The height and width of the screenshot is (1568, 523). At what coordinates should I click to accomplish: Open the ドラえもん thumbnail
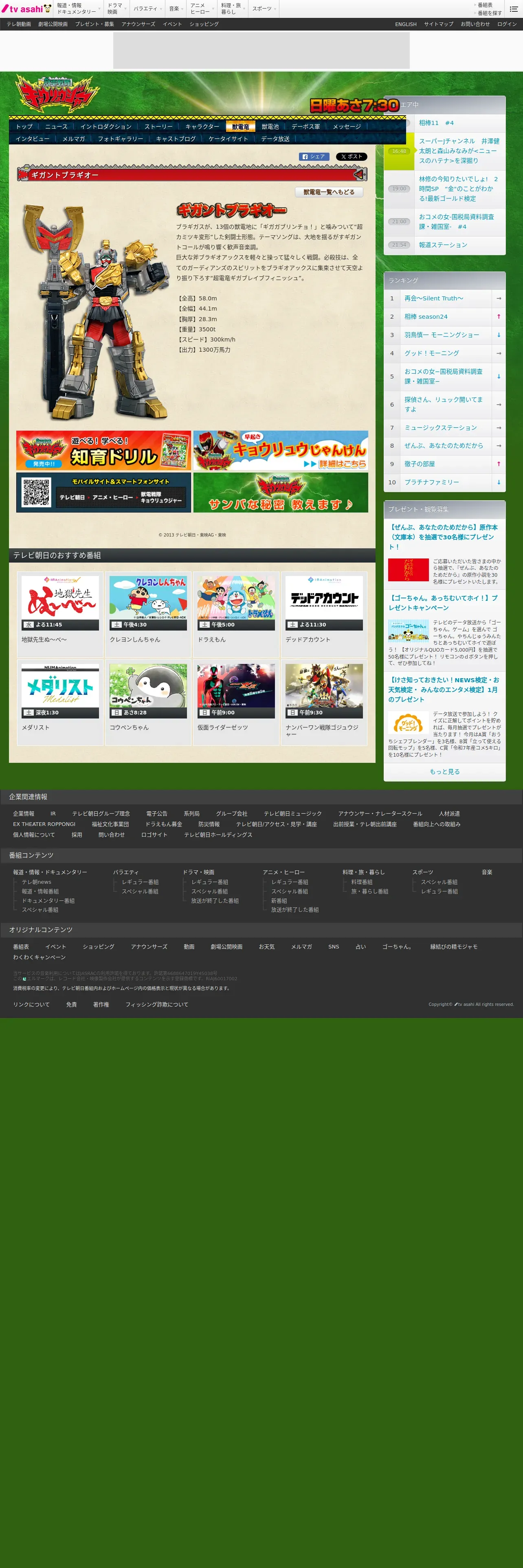pyautogui.click(x=236, y=602)
